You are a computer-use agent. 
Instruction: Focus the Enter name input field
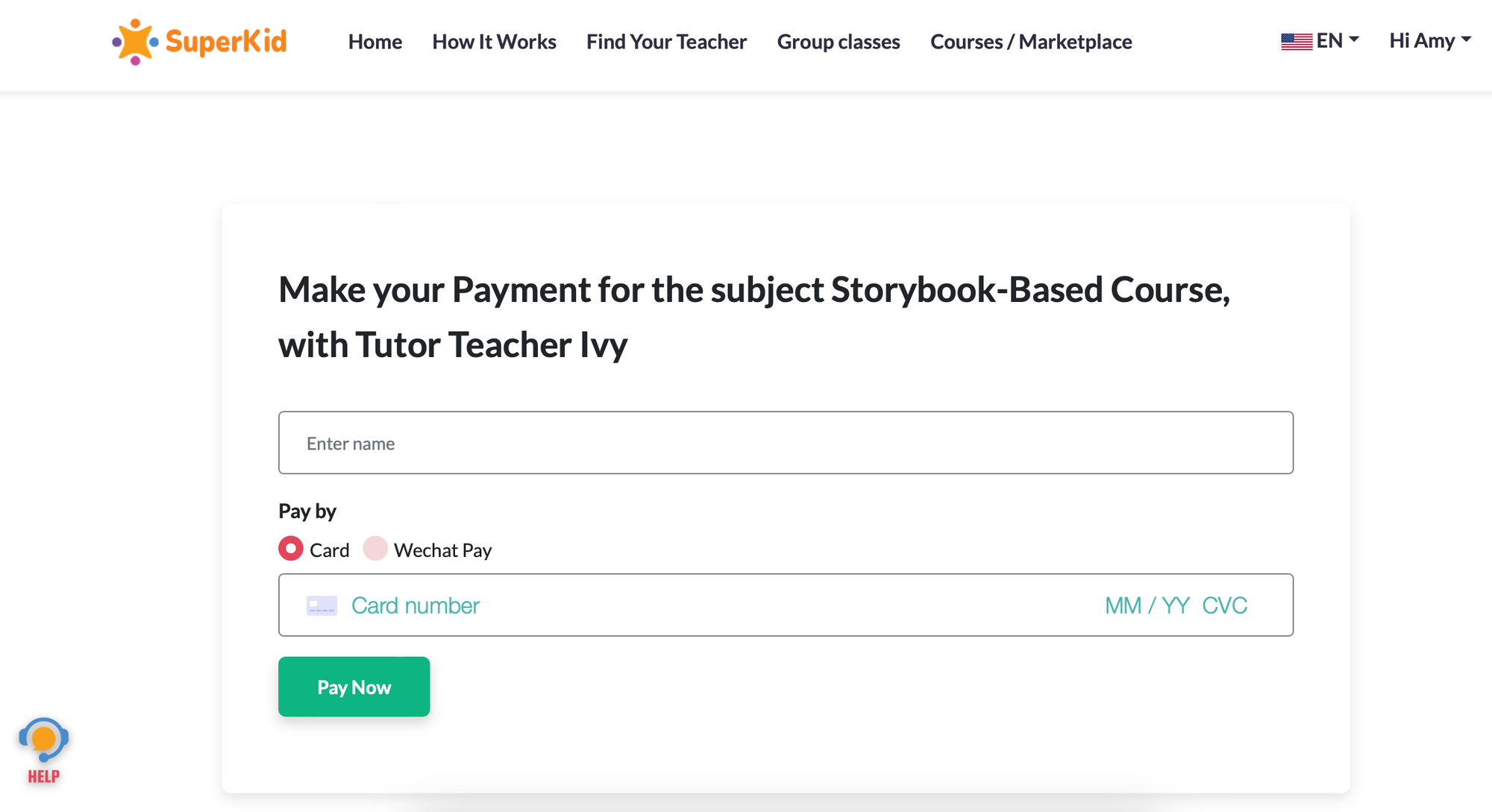pos(786,443)
